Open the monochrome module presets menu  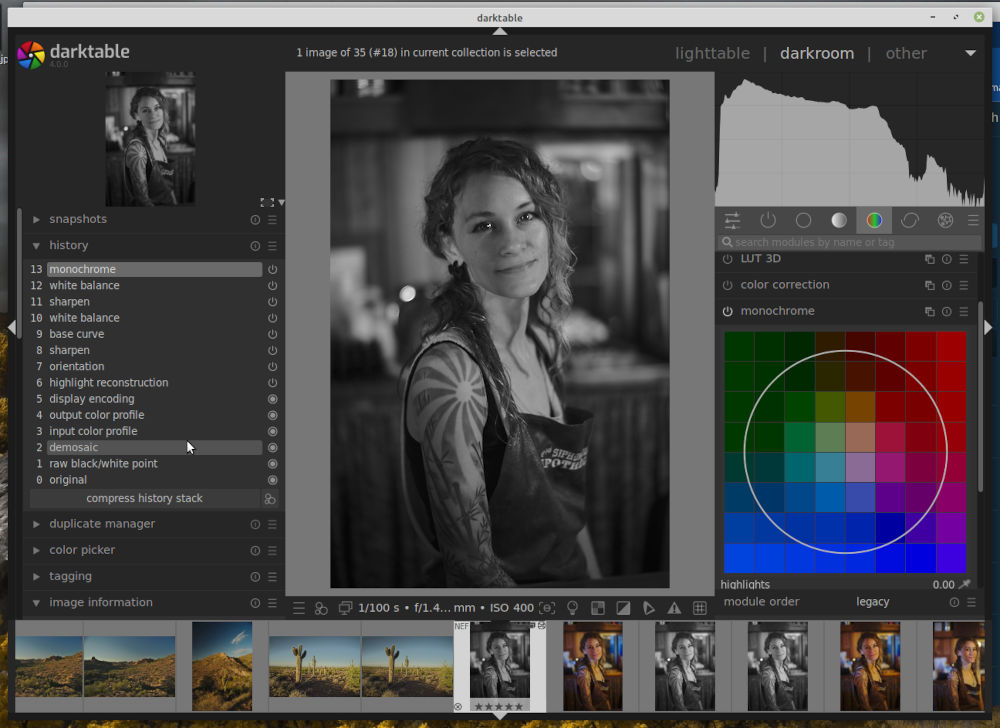click(x=964, y=312)
